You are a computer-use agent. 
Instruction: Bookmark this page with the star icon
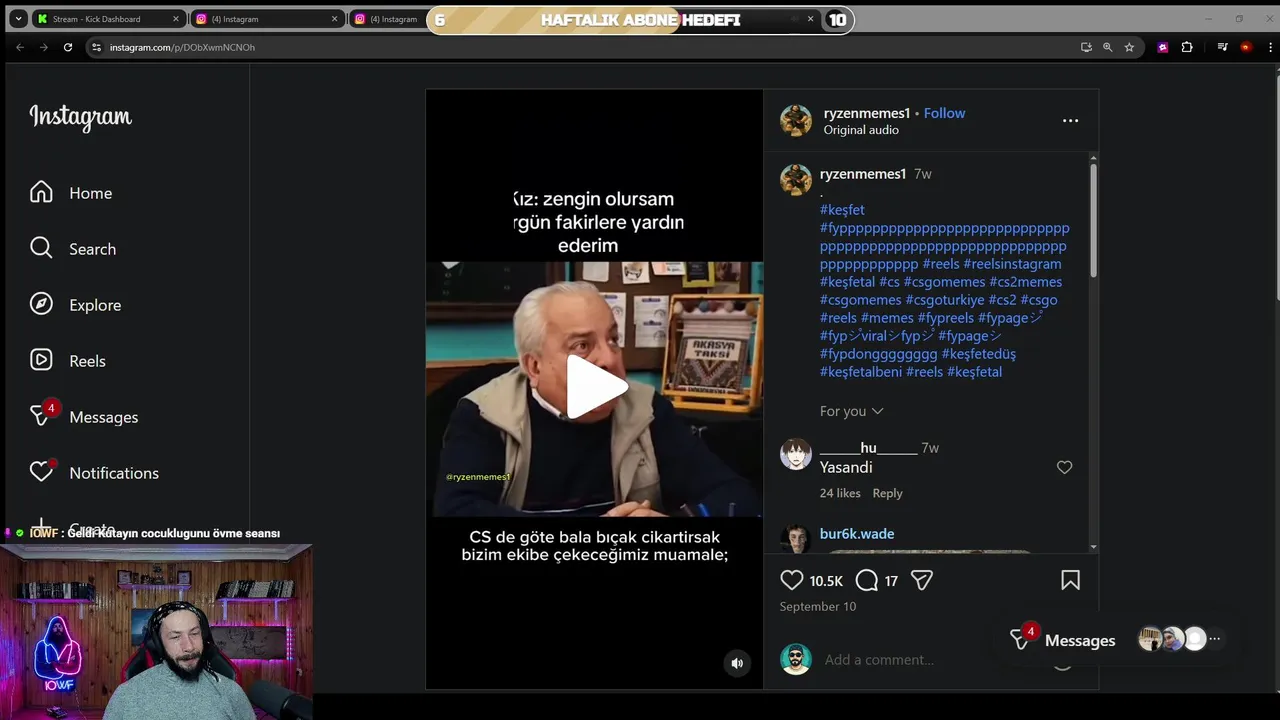(x=1129, y=47)
